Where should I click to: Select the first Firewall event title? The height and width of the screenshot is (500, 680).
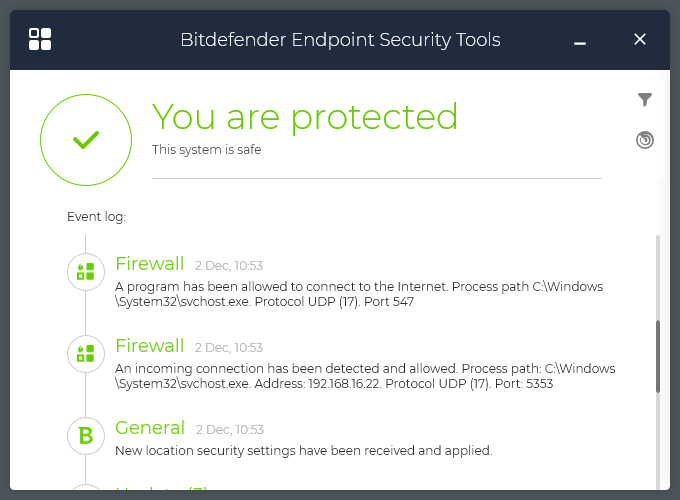click(x=150, y=264)
